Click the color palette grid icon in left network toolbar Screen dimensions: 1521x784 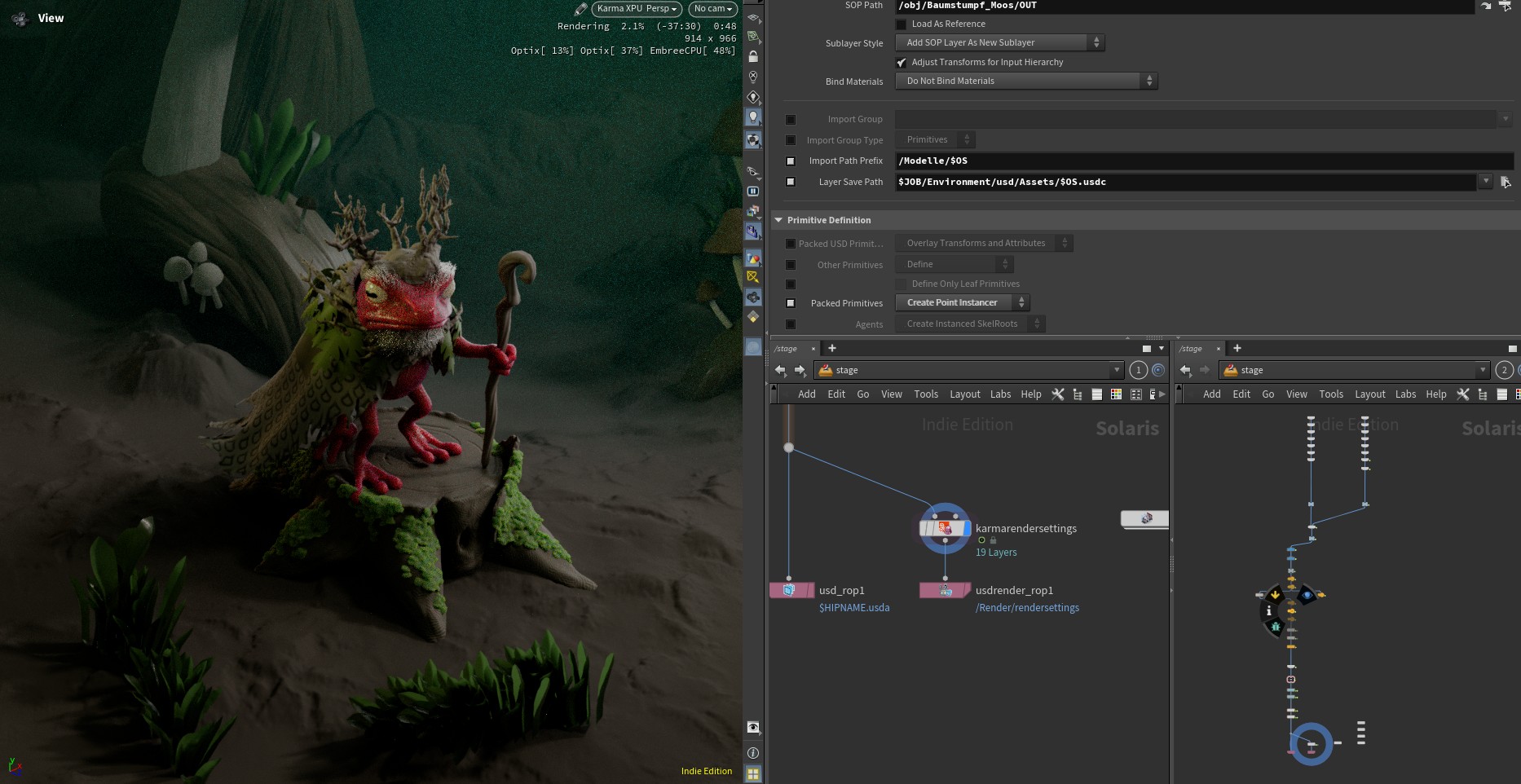click(x=1116, y=394)
